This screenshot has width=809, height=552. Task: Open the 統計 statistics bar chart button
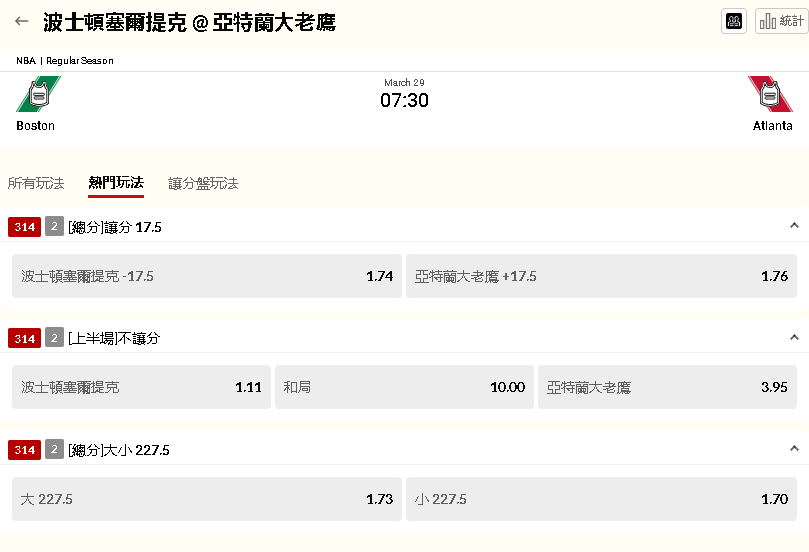click(781, 21)
